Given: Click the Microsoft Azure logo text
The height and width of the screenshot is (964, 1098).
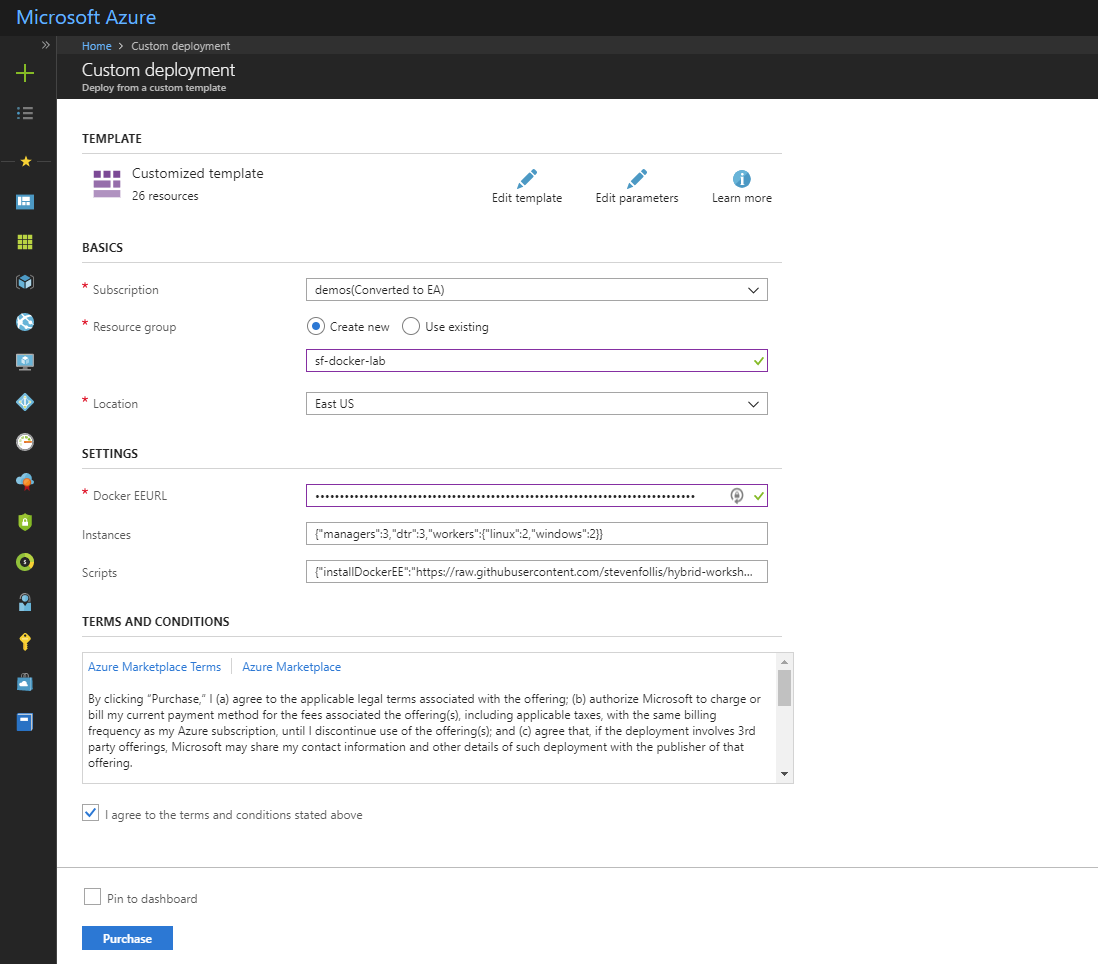Looking at the screenshot, I should point(86,18).
